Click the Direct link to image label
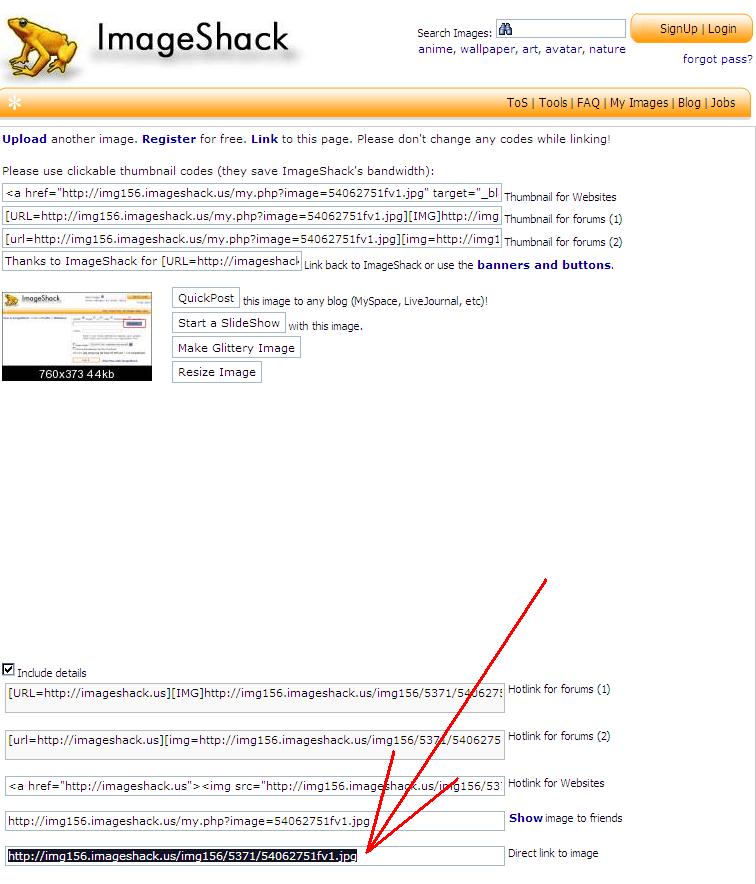 point(553,853)
